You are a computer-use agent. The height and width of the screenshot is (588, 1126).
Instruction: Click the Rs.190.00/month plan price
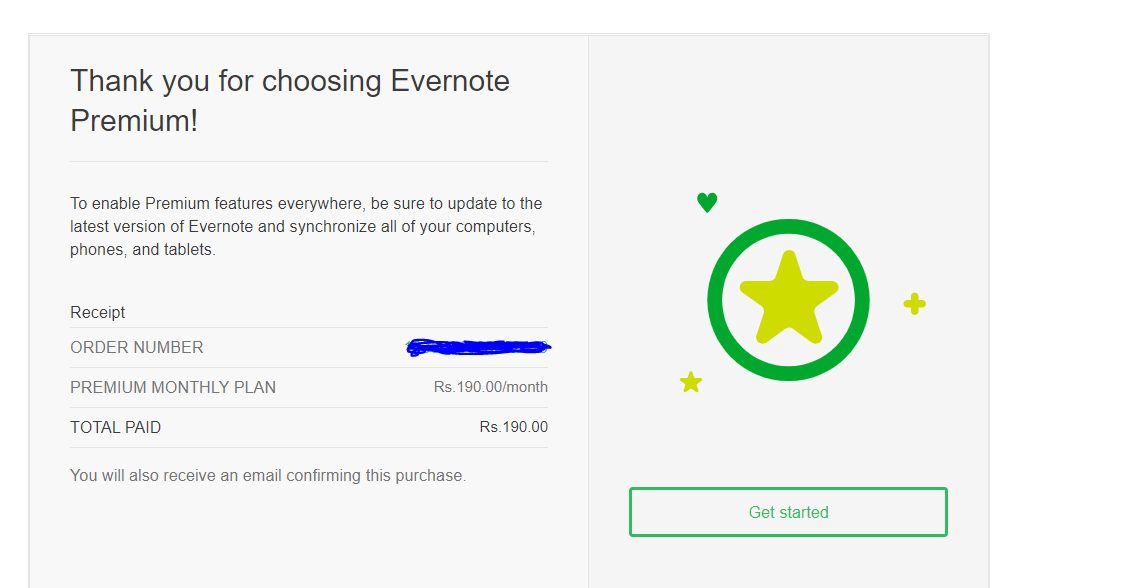pos(491,387)
